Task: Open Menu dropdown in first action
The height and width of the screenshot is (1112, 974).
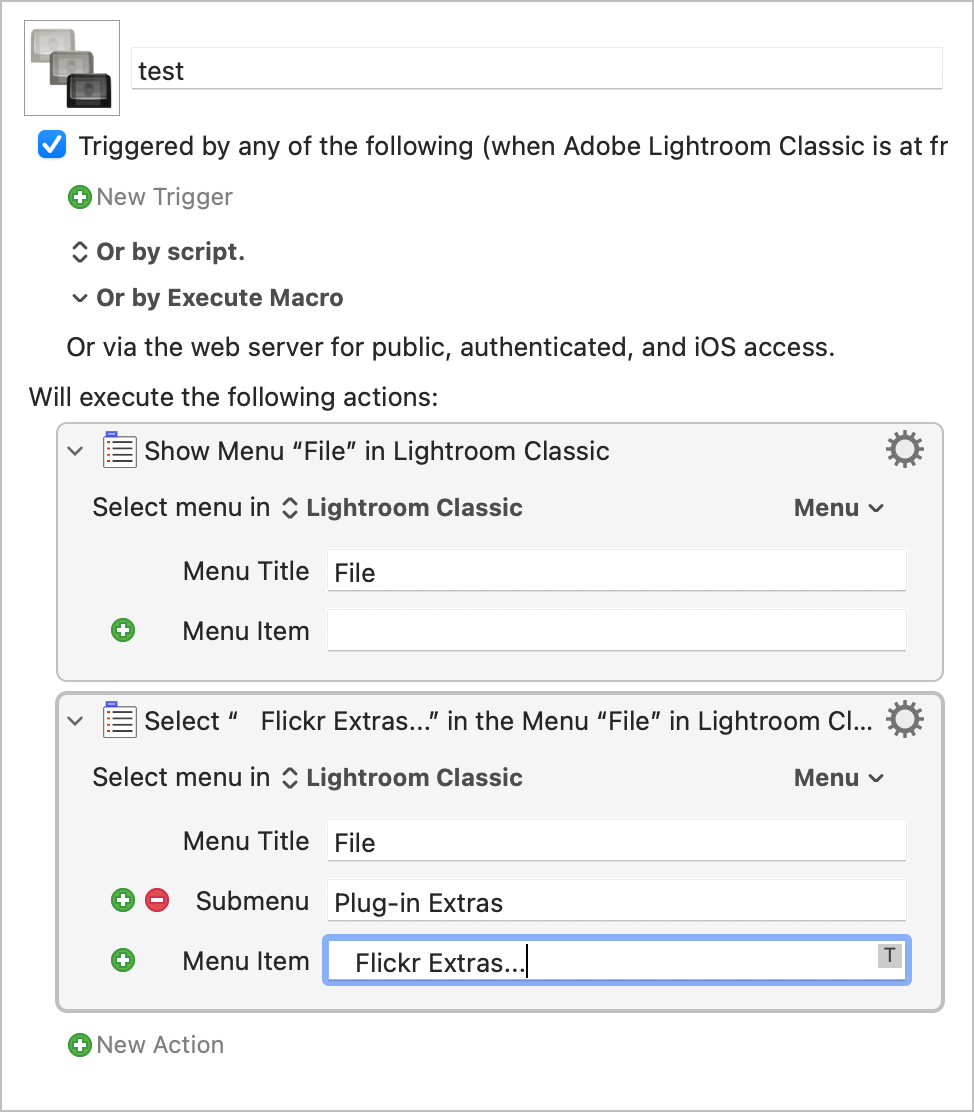Action: 839,508
